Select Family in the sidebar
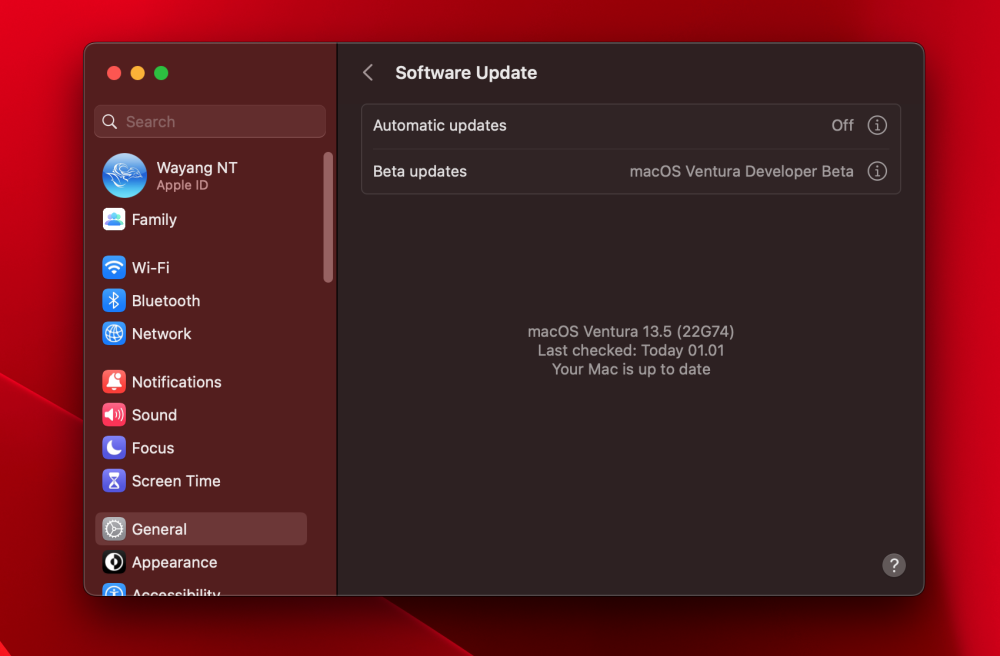The image size is (1000, 656). [201, 219]
